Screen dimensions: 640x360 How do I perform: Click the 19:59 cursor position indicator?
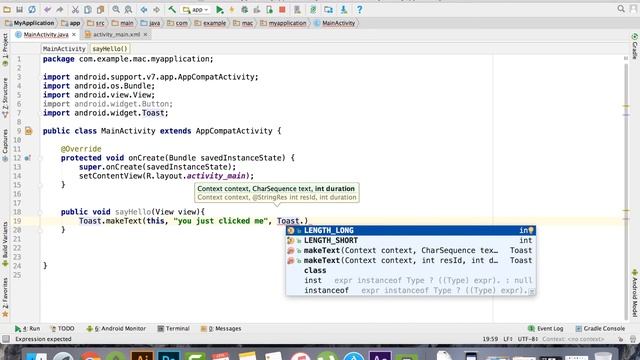click(490, 339)
